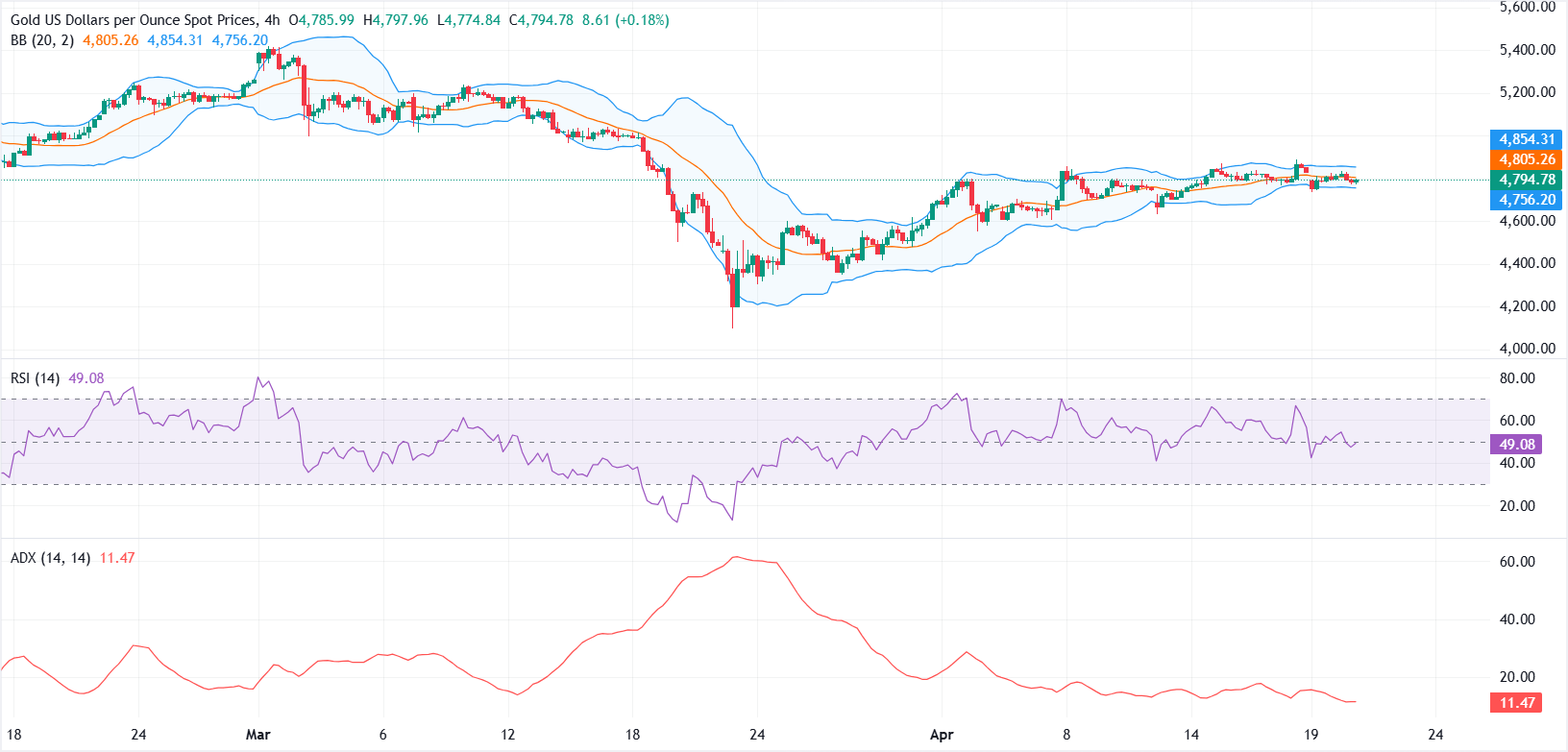The image size is (1568, 752).
Task: Click the 80.00 level on RSI scale
Action: pyautogui.click(x=1517, y=378)
